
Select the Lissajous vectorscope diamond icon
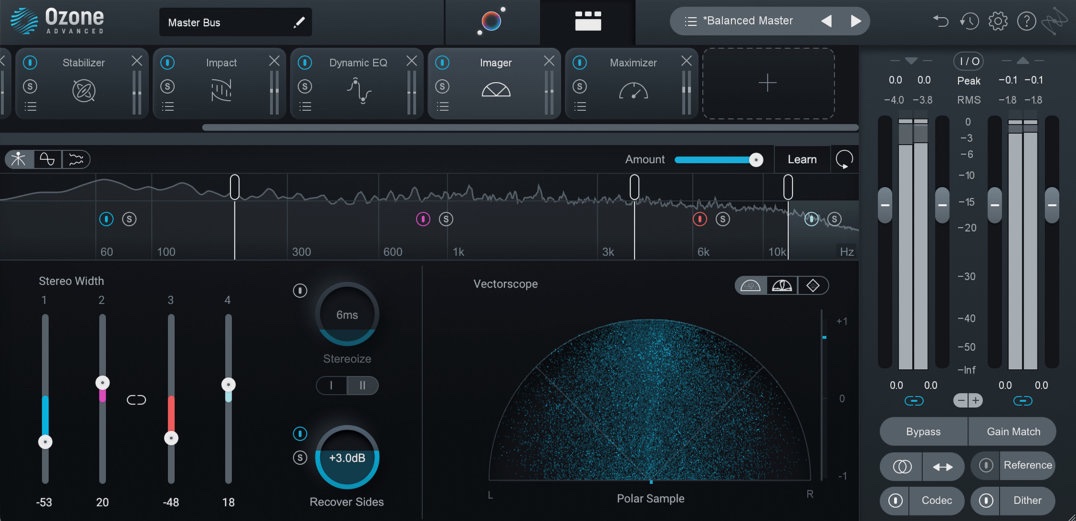[x=812, y=286]
